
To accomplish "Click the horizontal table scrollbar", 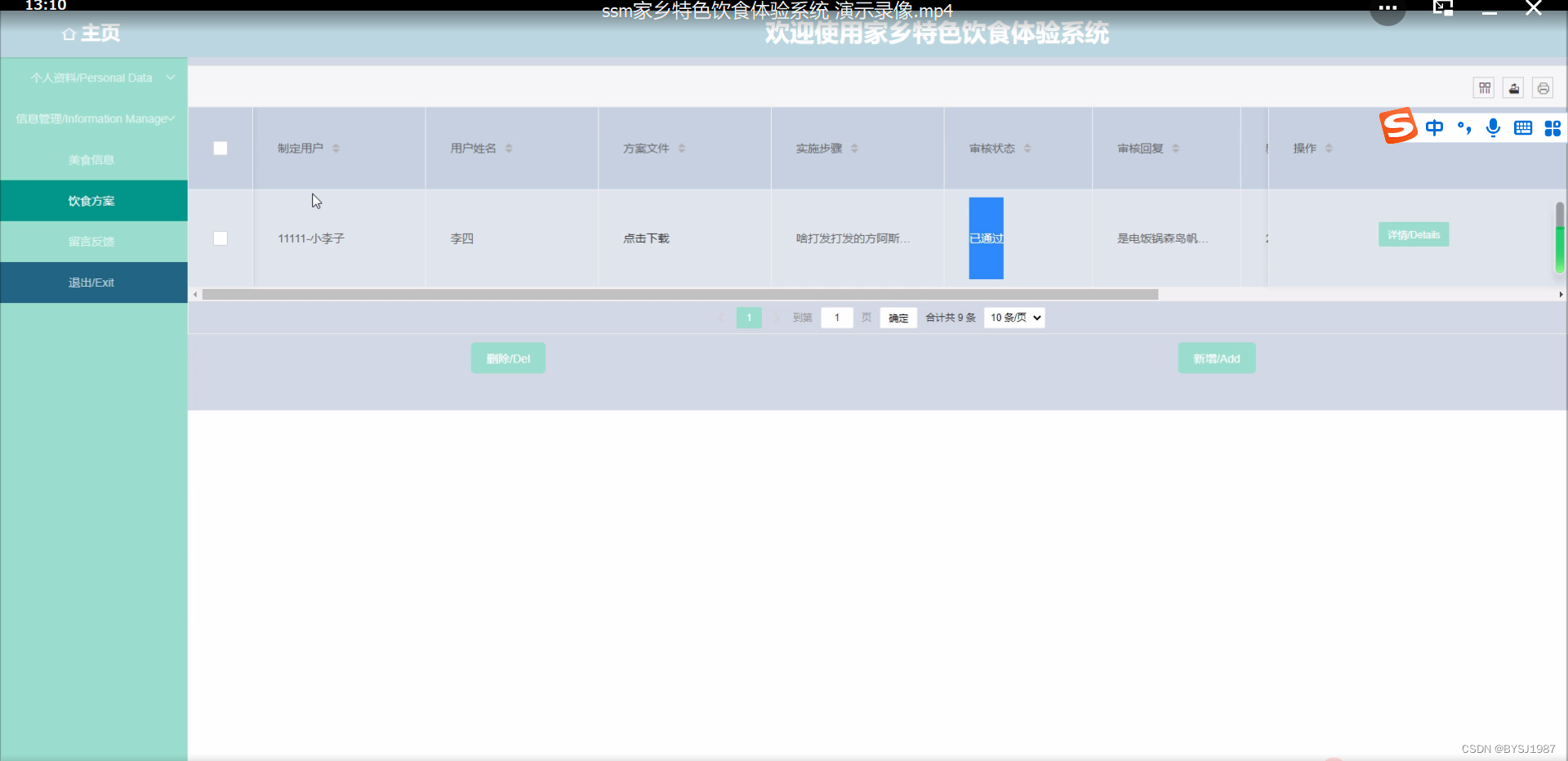I will click(x=680, y=295).
